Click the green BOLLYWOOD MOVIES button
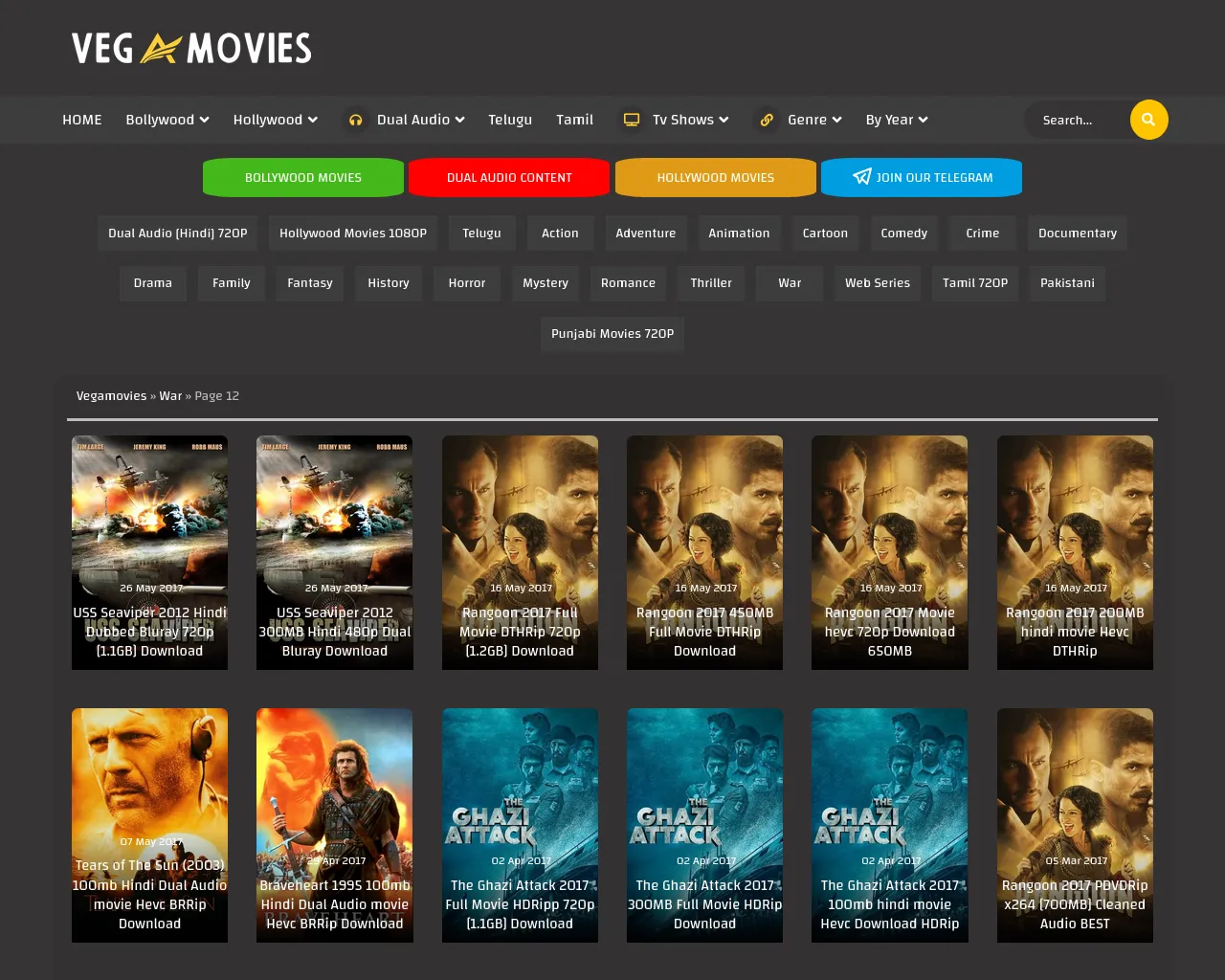 point(303,177)
